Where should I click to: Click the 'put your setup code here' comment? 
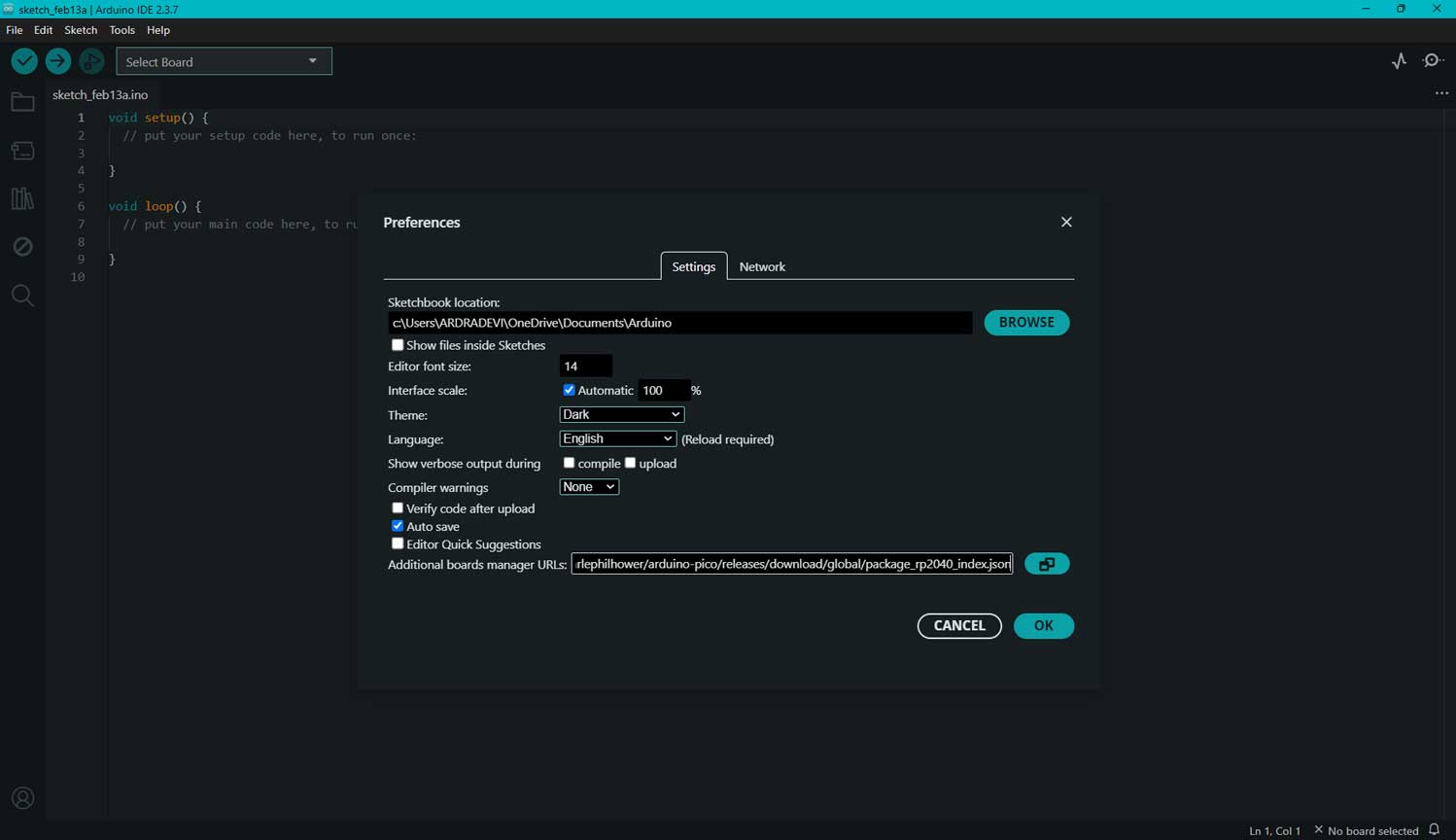click(271, 136)
